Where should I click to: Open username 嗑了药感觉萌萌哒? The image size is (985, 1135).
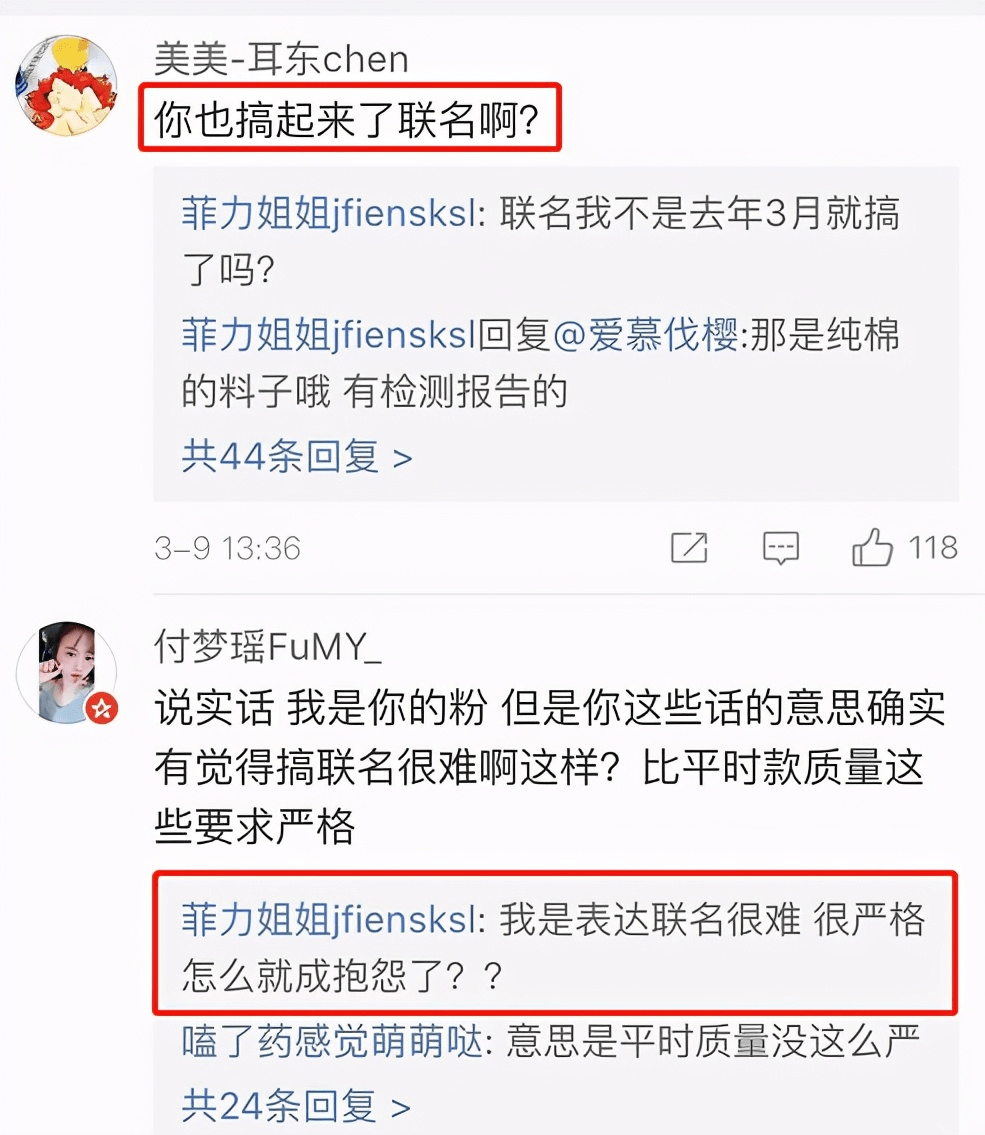point(332,1042)
